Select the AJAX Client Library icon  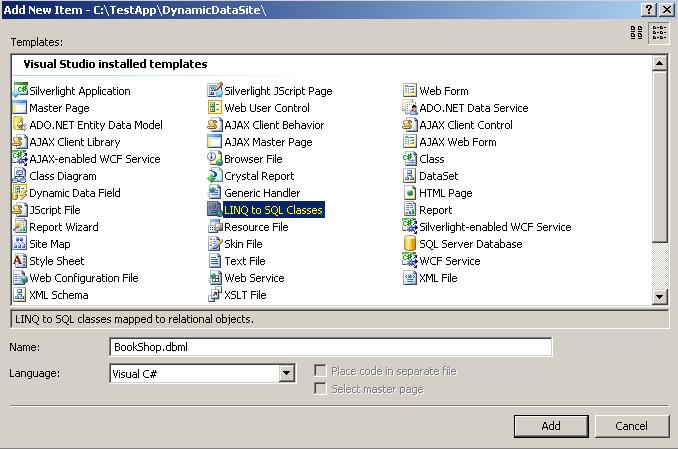(20, 141)
